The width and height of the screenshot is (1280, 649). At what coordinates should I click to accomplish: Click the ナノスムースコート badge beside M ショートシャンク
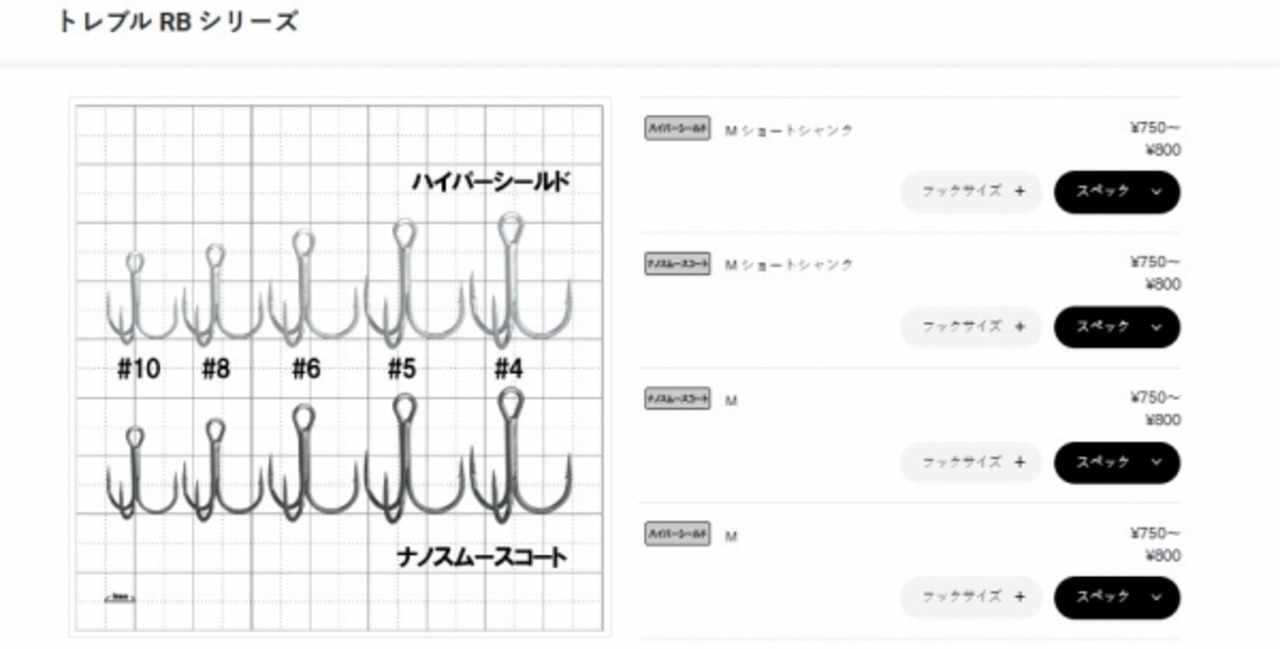click(677, 264)
